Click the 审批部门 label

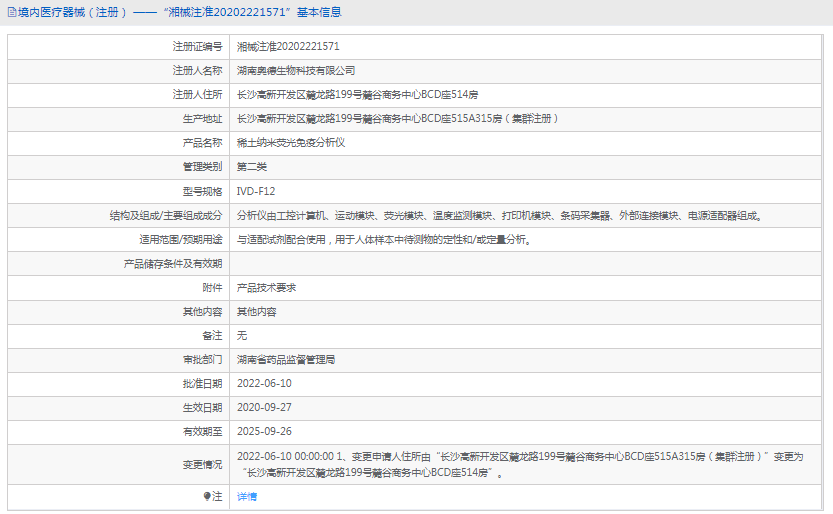point(202,359)
